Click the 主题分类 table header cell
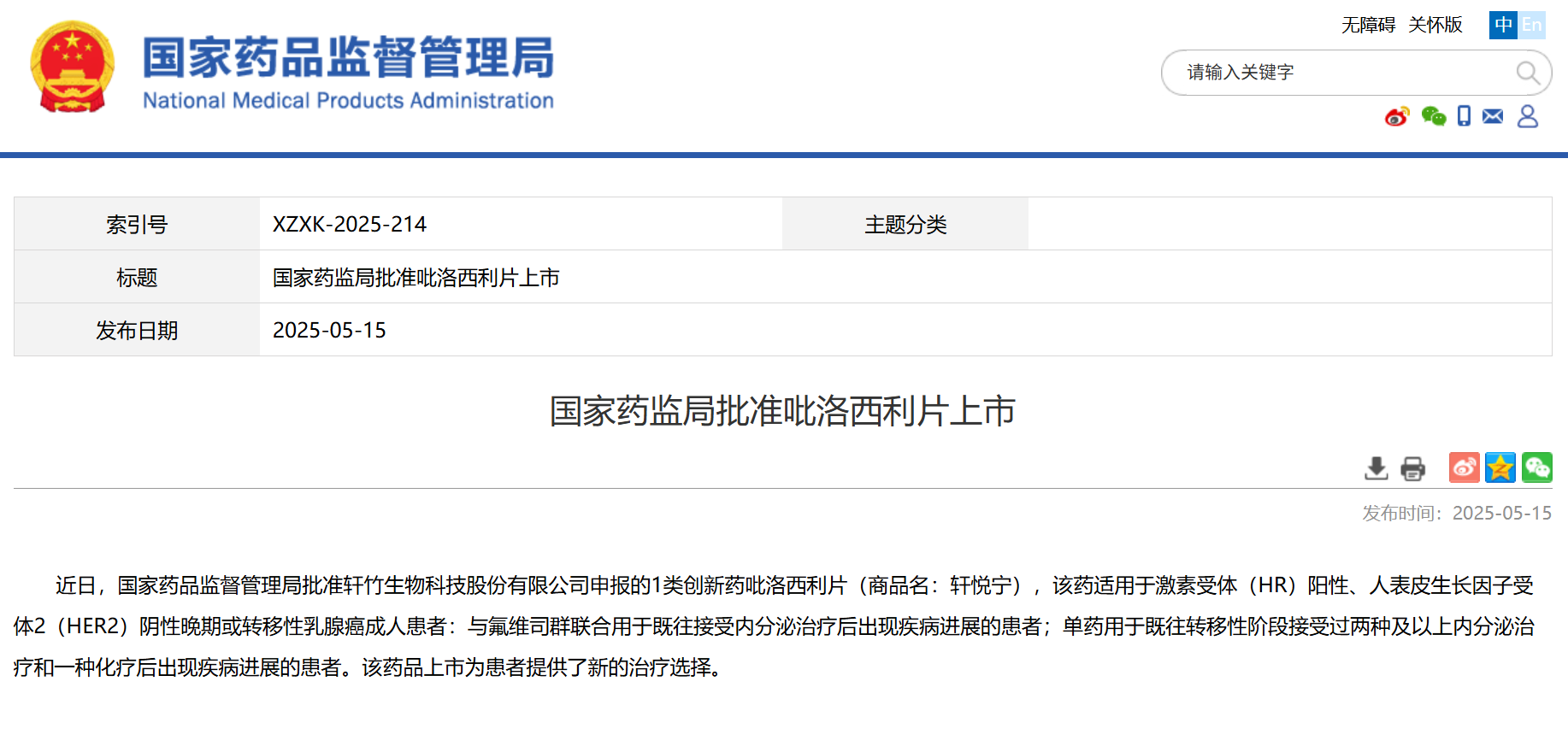Viewport: 1568px width, 752px height. [x=905, y=224]
